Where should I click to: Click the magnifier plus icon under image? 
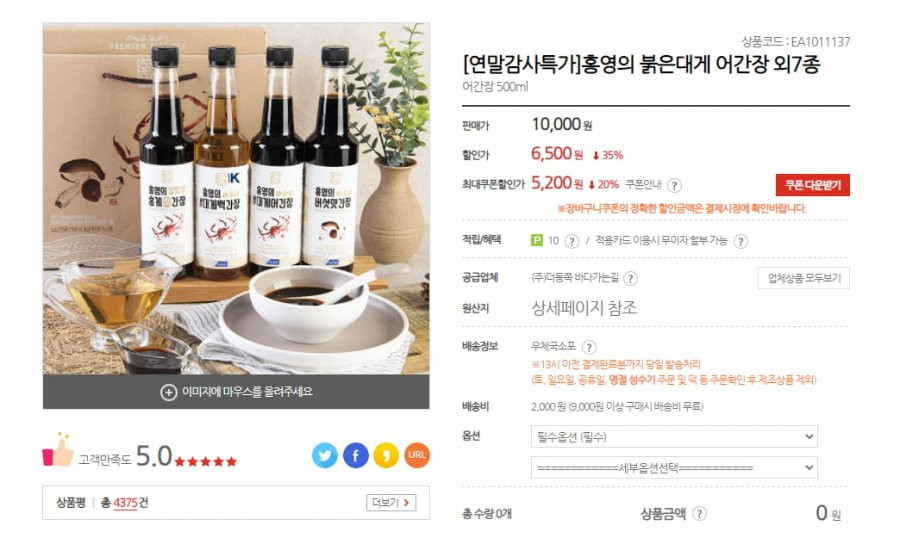(168, 392)
